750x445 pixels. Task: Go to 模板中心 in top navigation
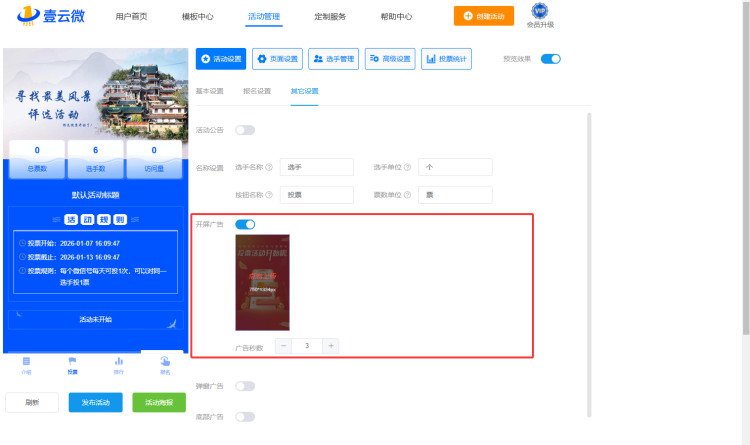coord(196,17)
